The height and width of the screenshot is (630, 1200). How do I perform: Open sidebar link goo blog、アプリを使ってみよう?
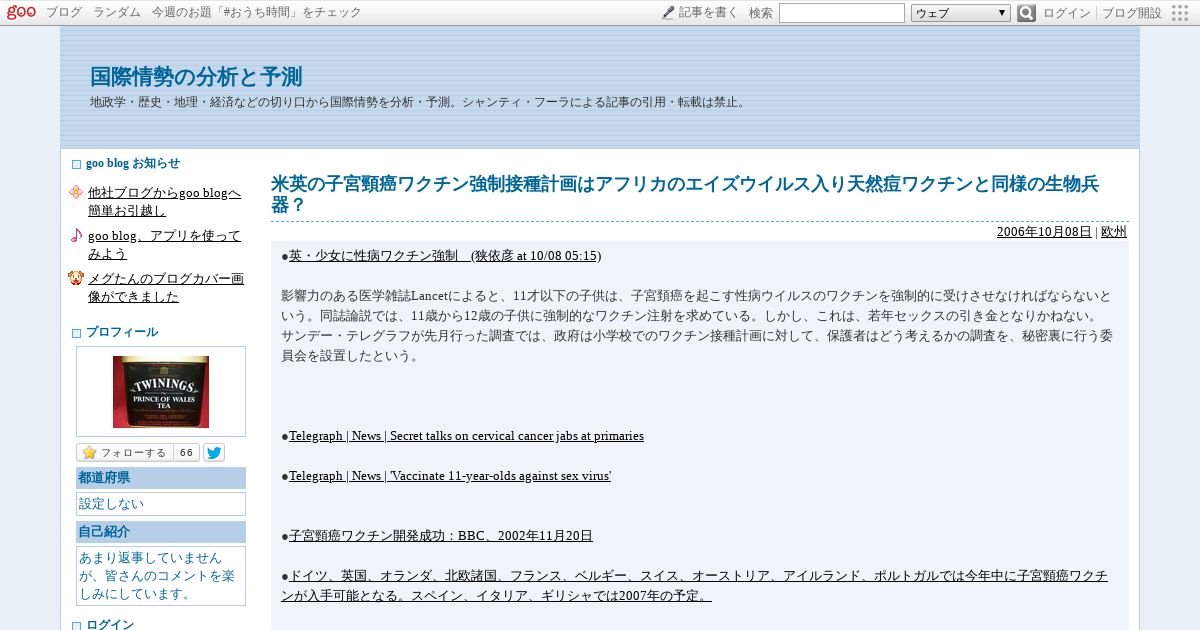point(164,245)
